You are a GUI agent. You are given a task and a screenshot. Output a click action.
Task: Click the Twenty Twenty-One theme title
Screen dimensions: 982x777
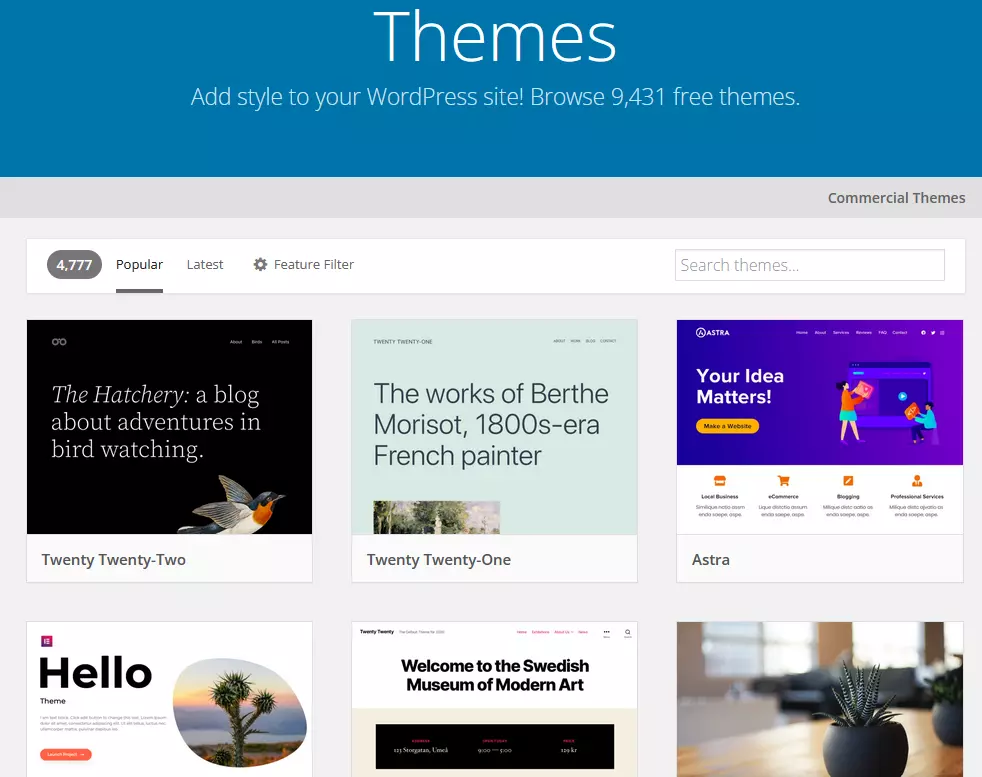438,560
